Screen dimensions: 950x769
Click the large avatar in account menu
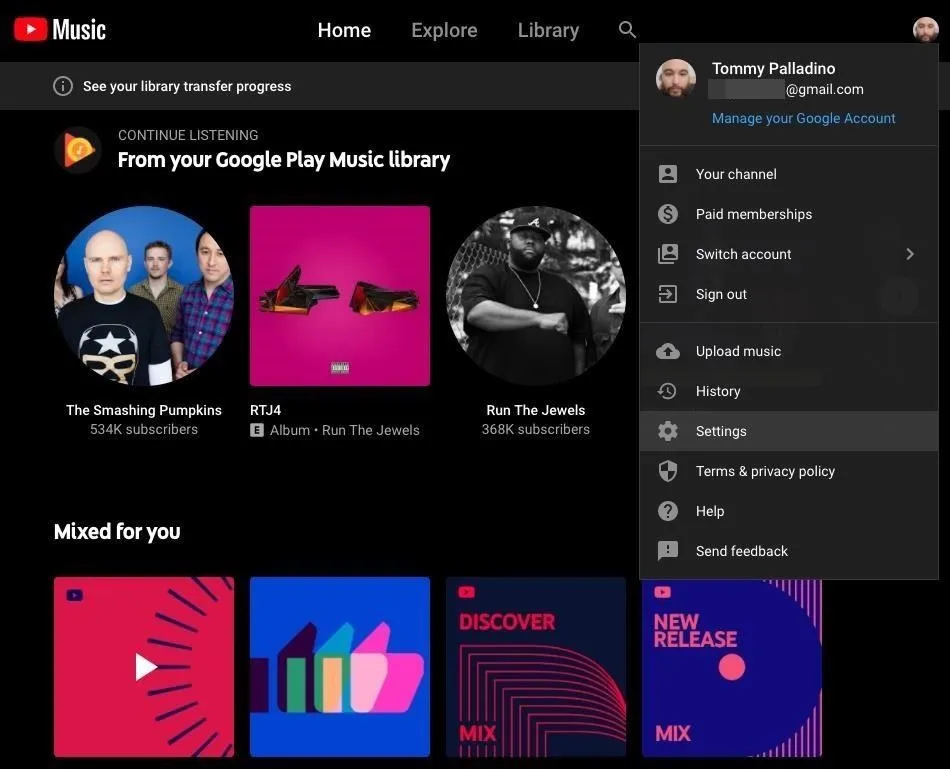[x=676, y=79]
